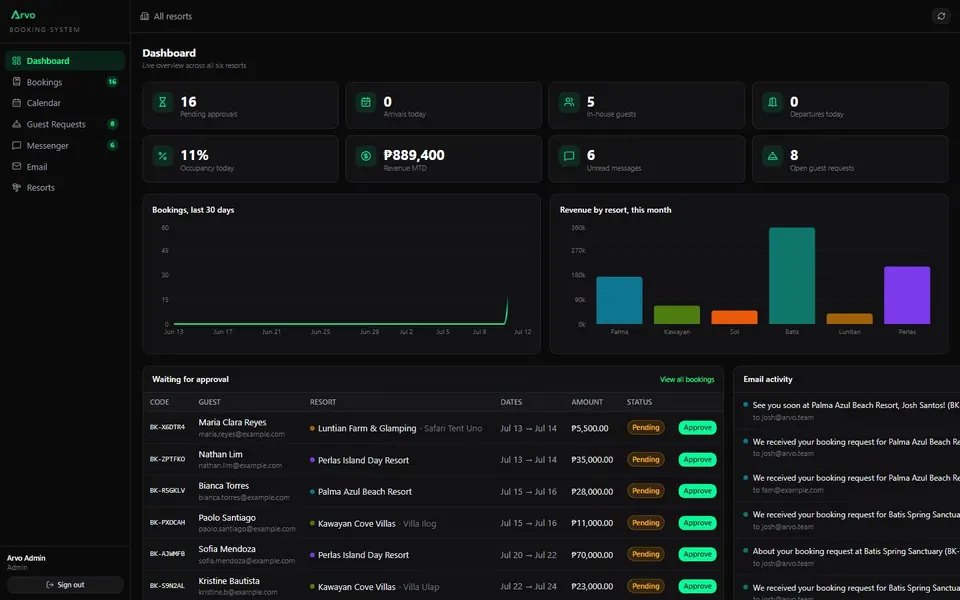Click the Guest Requests count badge 8
Image resolution: width=960 pixels, height=600 pixels.
(112, 124)
